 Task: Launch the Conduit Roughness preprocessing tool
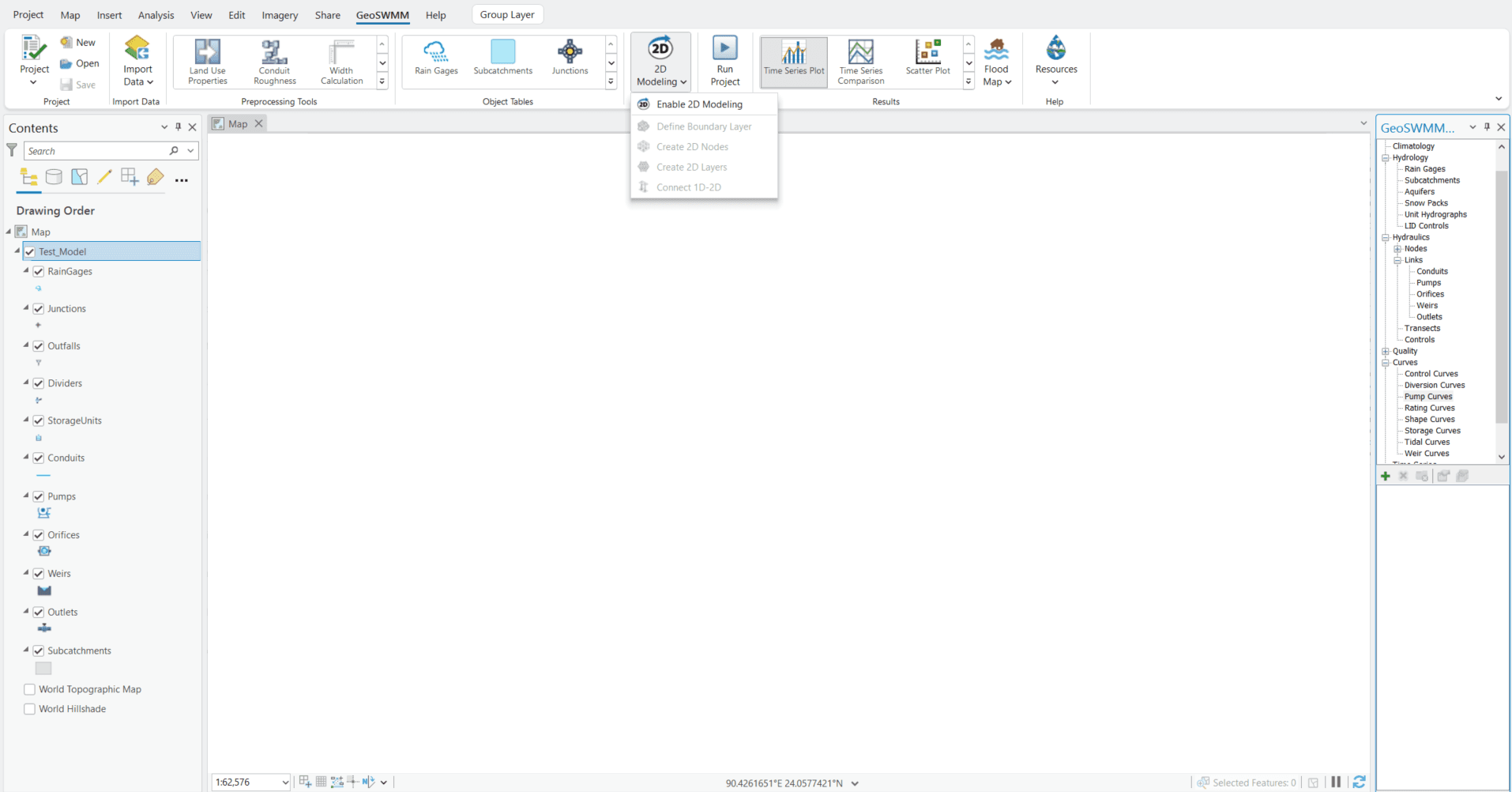point(273,61)
